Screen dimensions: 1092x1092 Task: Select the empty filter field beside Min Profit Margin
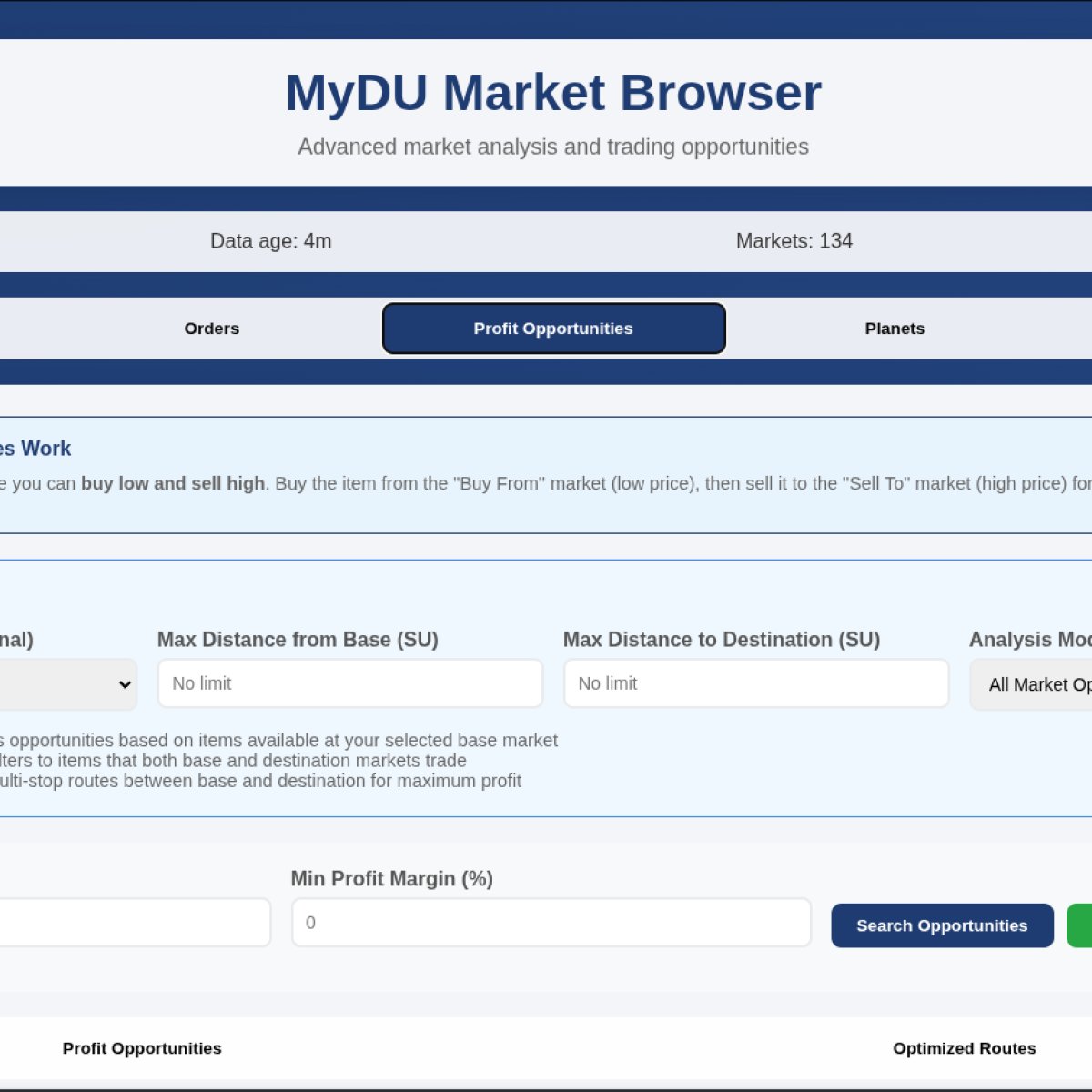136,922
